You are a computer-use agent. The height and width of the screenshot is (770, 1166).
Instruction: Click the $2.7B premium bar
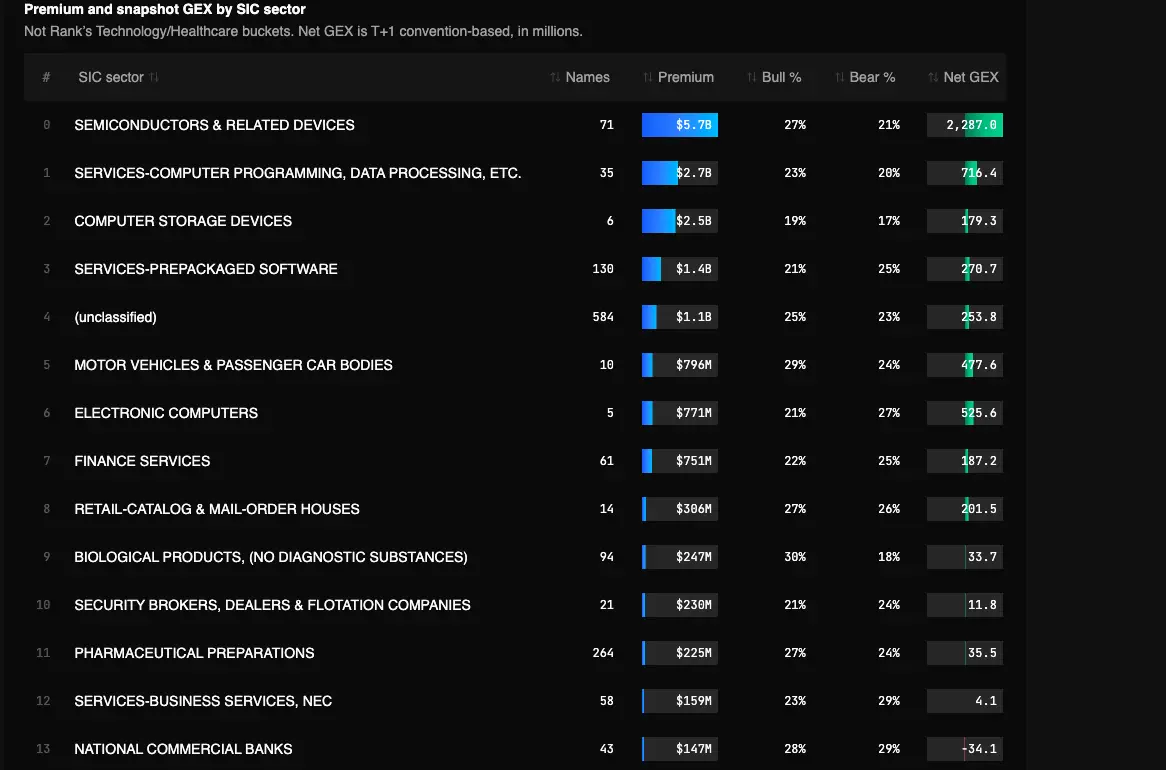[x=680, y=173]
